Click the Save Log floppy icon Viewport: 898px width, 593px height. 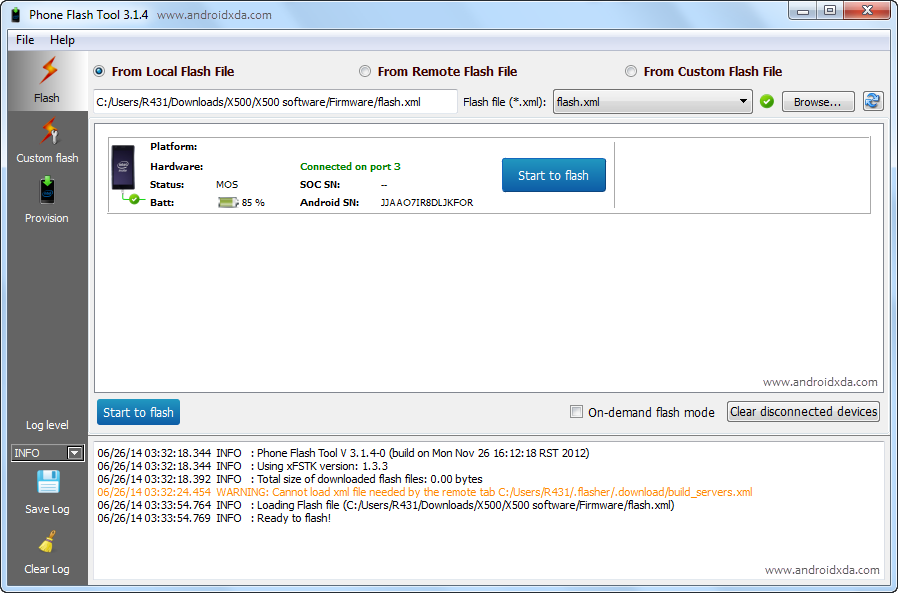48,482
